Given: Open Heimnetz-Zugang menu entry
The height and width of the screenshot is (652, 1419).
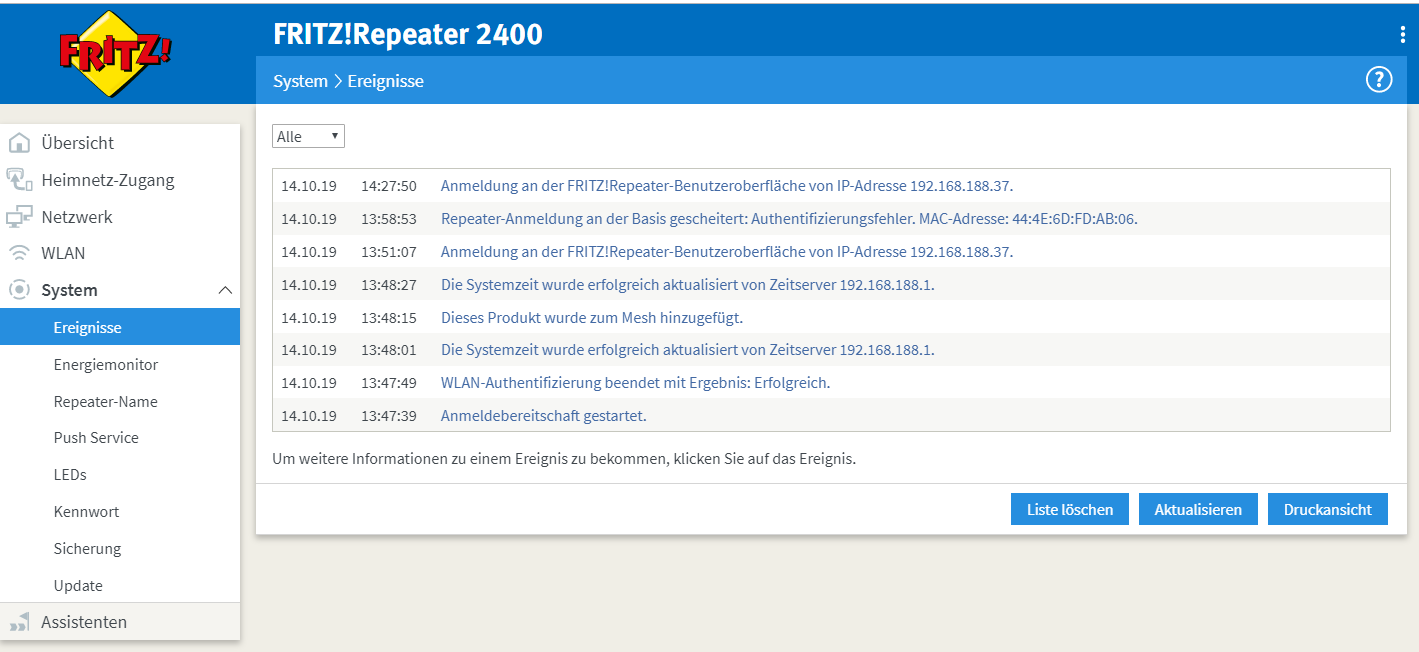Looking at the screenshot, I should point(108,180).
